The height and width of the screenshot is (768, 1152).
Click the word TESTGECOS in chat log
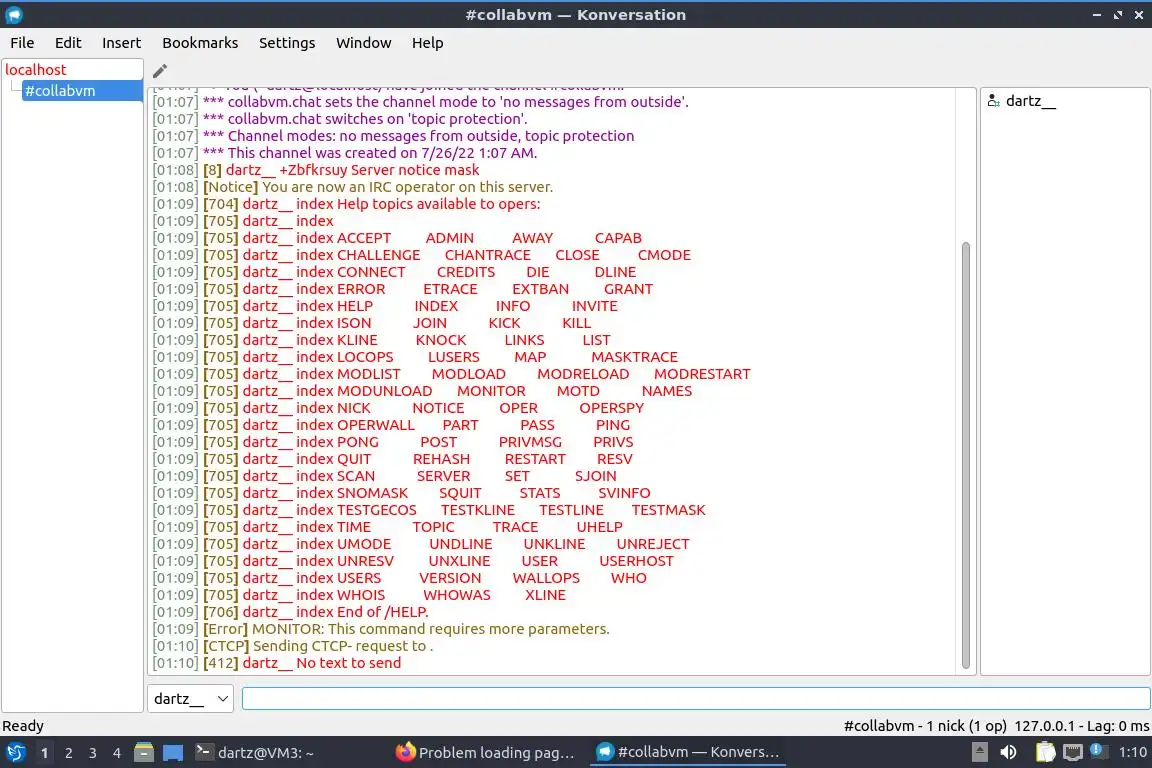click(x=376, y=510)
